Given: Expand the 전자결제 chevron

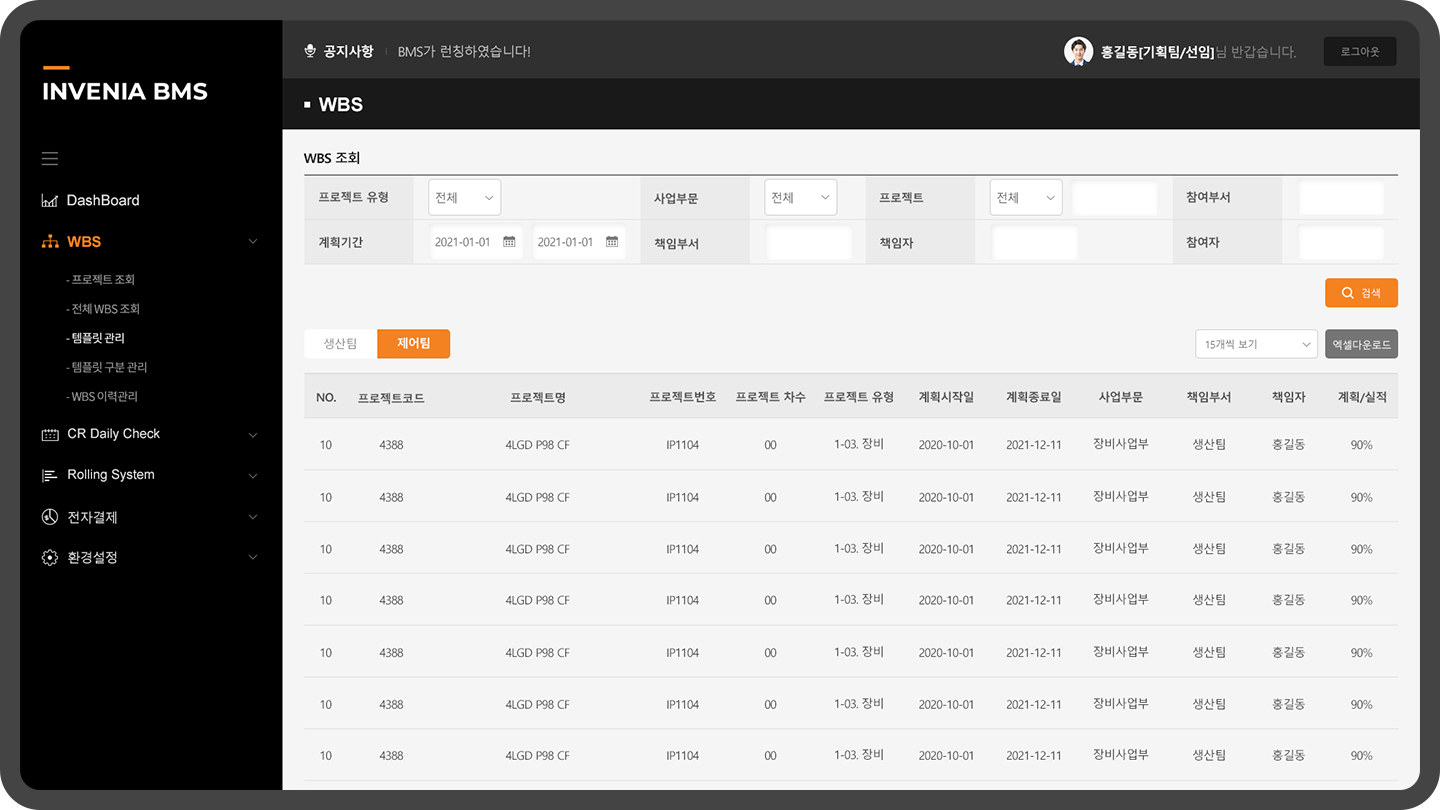Looking at the screenshot, I should [x=253, y=517].
